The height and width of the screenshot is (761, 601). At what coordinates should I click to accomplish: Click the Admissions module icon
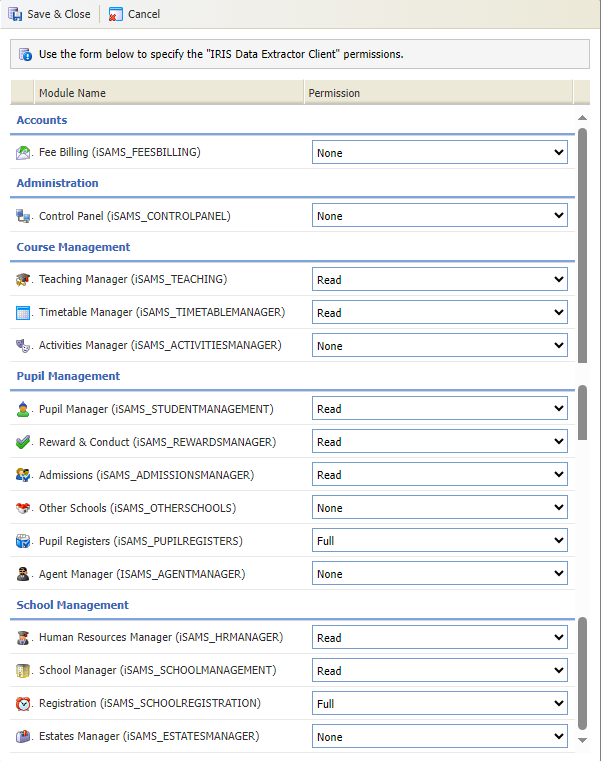(x=23, y=475)
